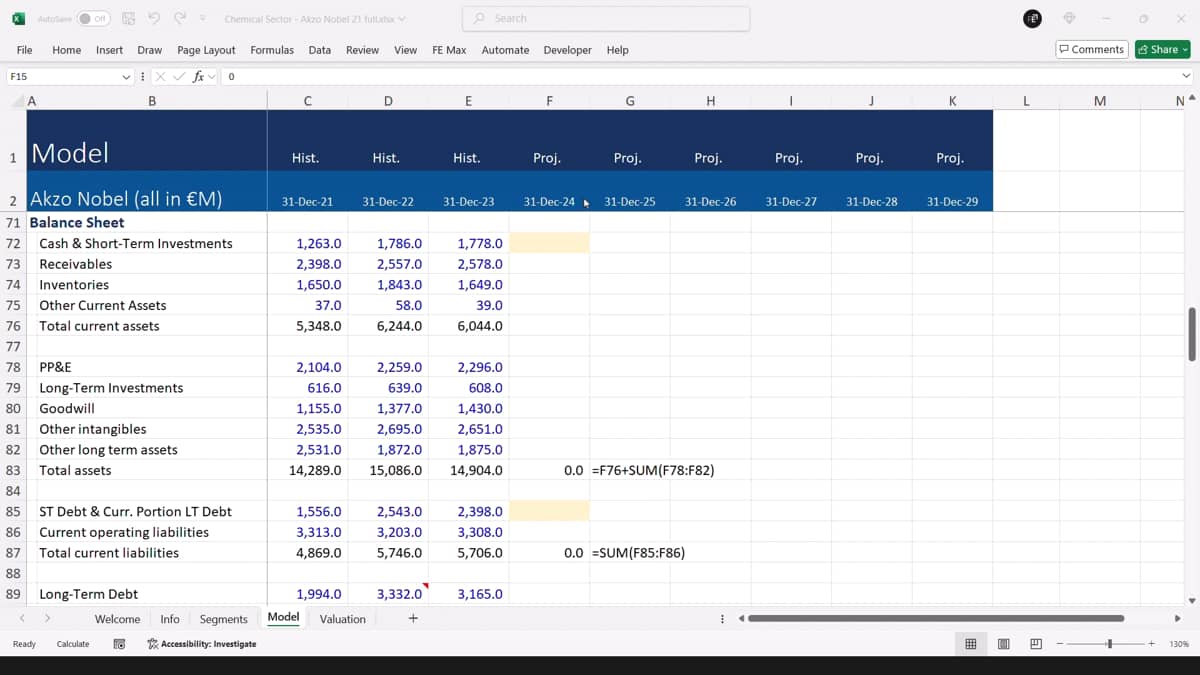
Task: Click the Name Box showing F15
Action: pos(62,76)
